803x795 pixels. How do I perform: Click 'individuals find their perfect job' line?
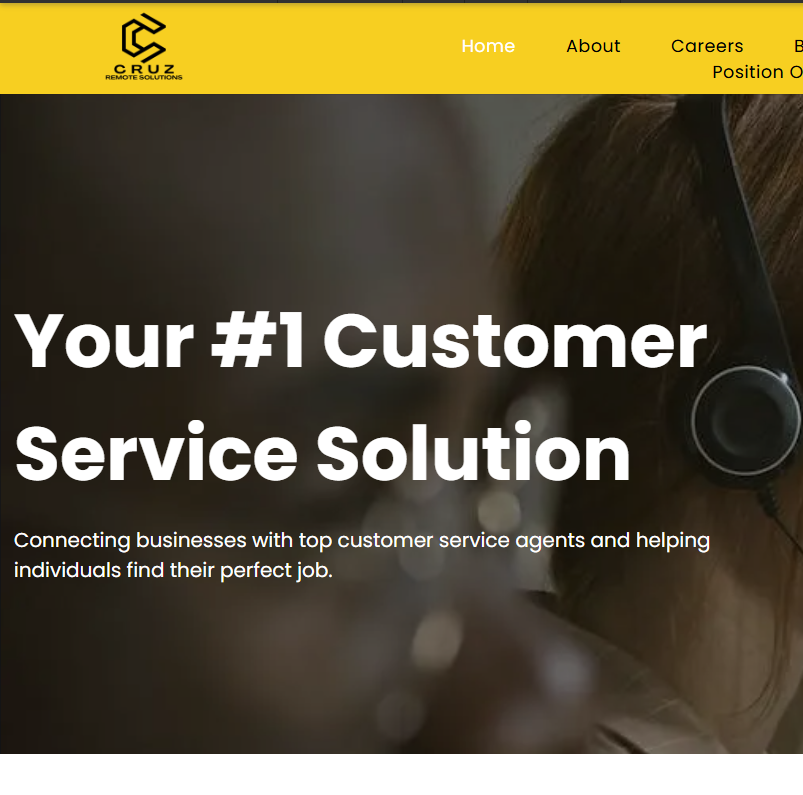[173, 570]
